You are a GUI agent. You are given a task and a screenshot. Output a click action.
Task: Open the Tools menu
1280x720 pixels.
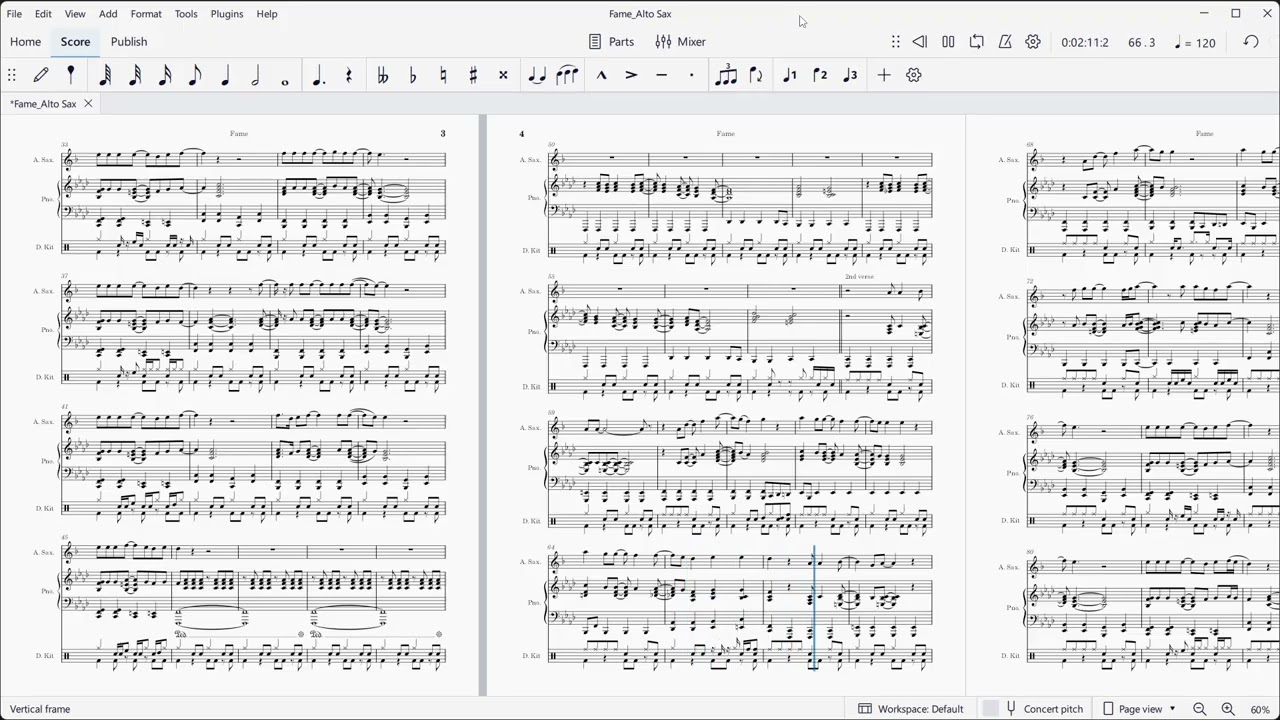pos(186,14)
